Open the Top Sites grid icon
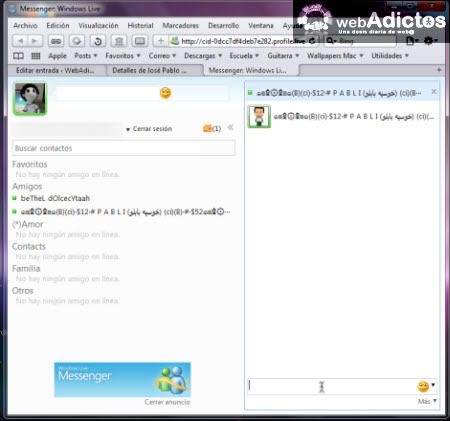This screenshot has height=421, width=450. 36,56
